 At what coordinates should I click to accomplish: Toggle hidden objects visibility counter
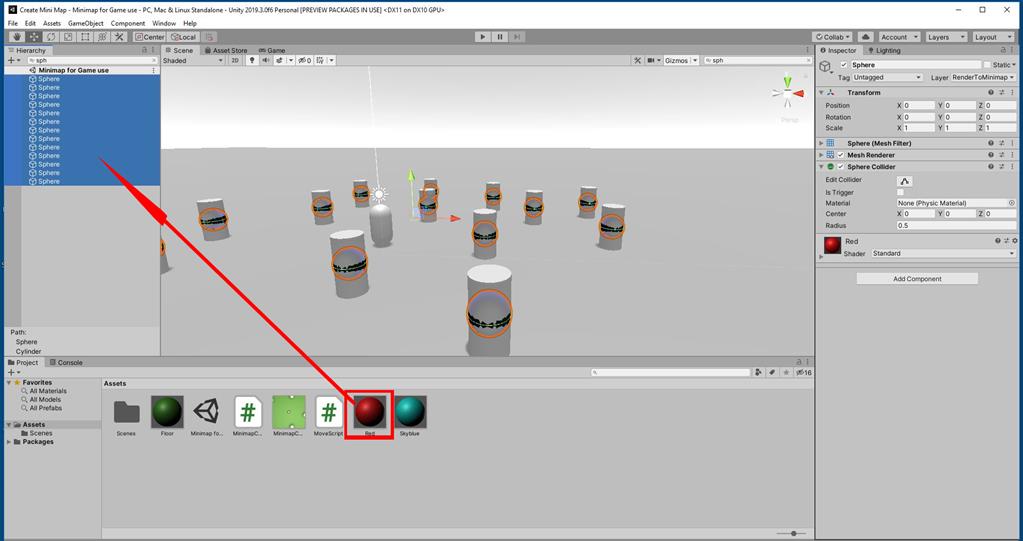(x=305, y=60)
